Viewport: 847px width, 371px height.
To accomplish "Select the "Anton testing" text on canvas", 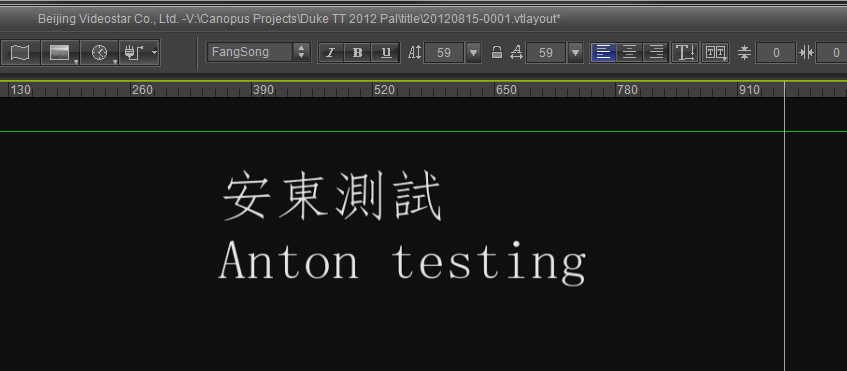I will pyautogui.click(x=402, y=262).
